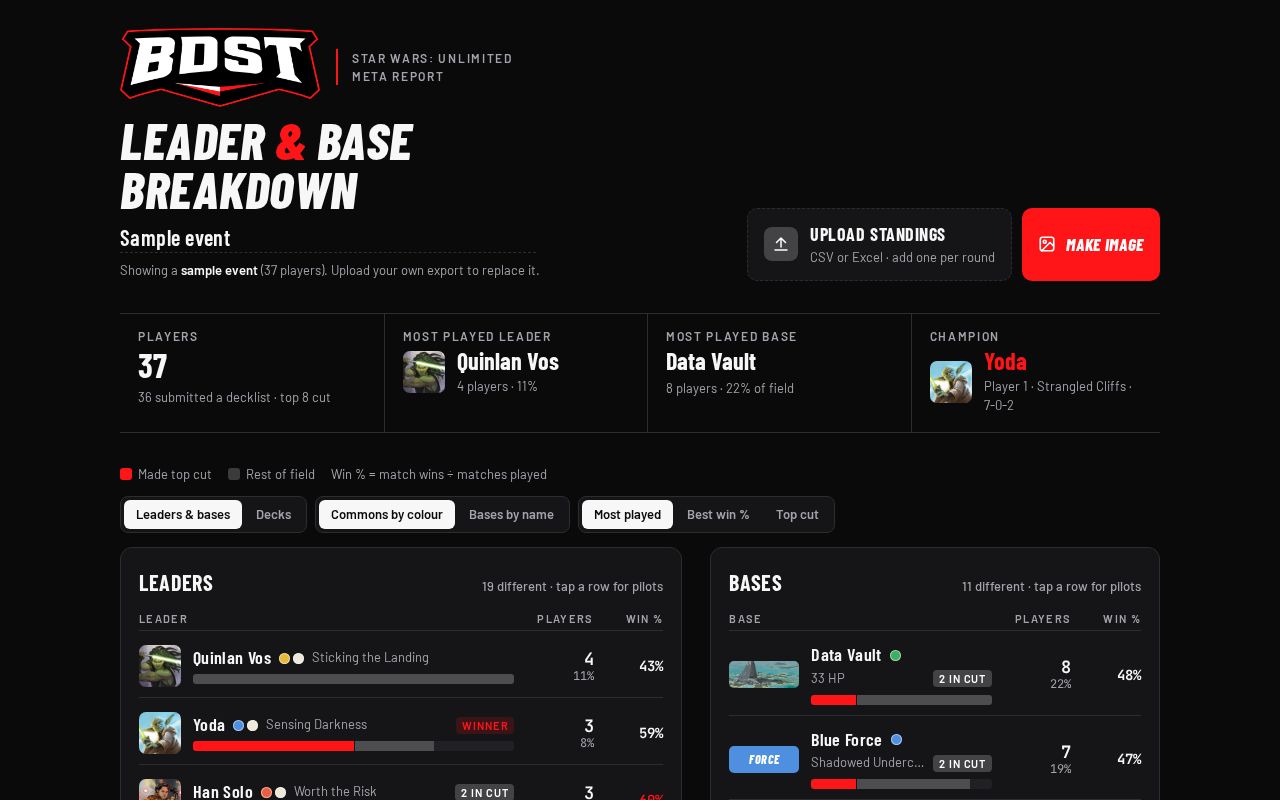1280x800 pixels.
Task: Click the Data Vault base image
Action: (764, 674)
